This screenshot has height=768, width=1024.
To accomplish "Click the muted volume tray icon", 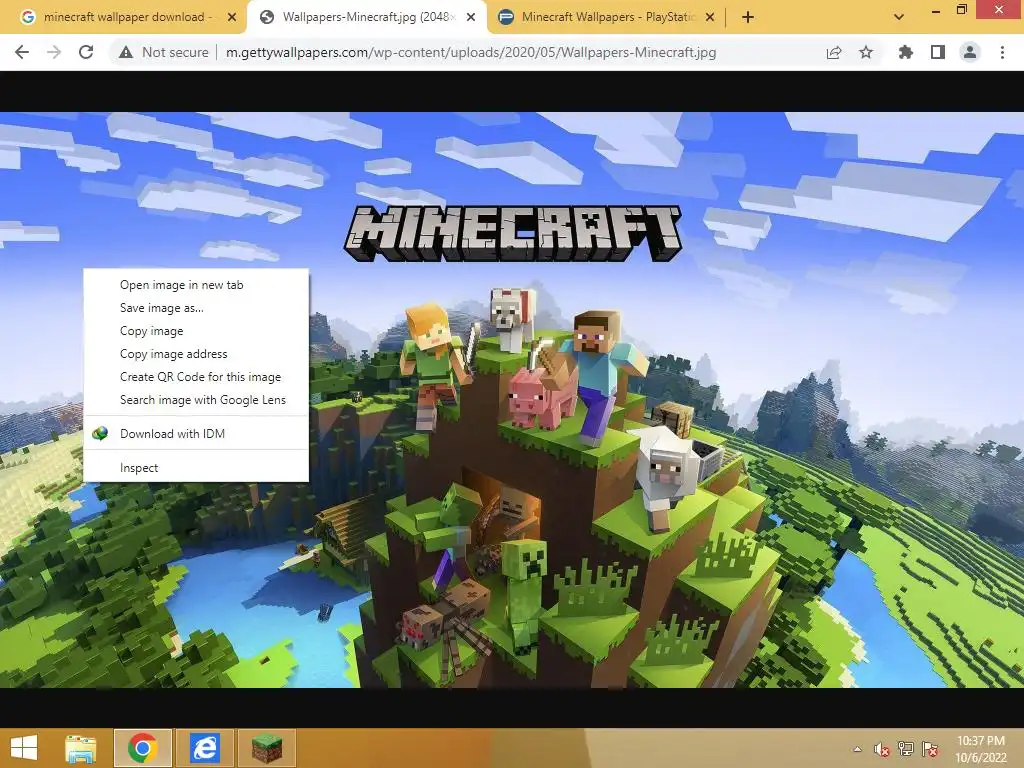I will (881, 749).
